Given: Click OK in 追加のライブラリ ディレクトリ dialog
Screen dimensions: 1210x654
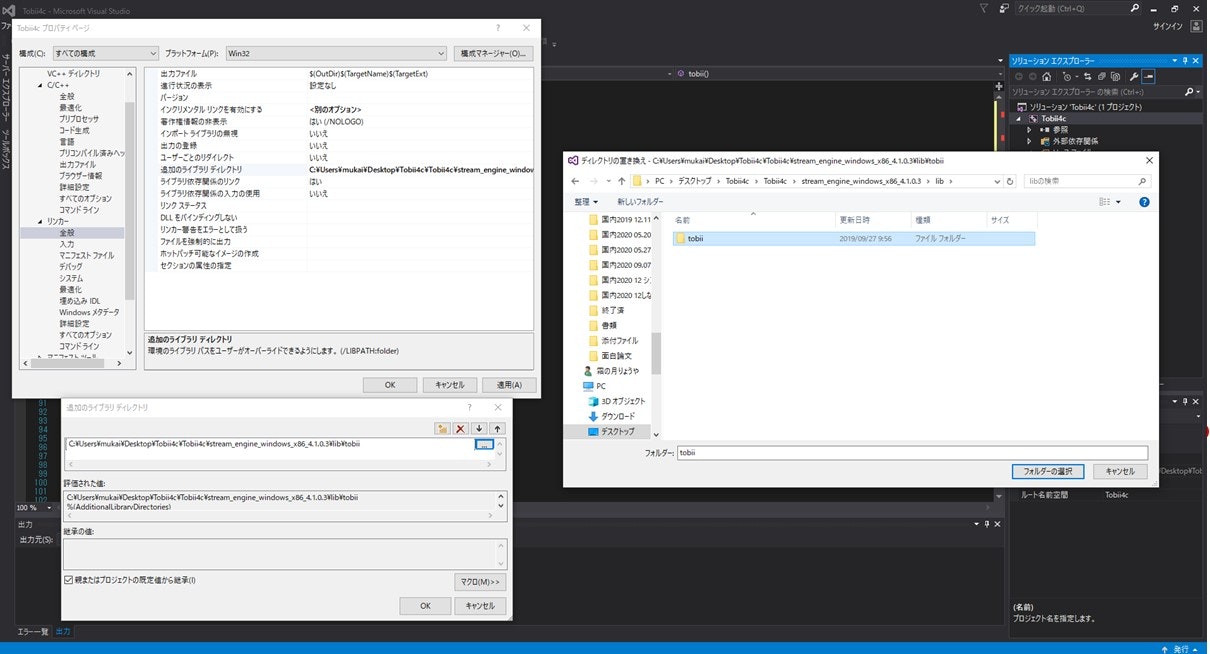Looking at the screenshot, I should tap(425, 606).
